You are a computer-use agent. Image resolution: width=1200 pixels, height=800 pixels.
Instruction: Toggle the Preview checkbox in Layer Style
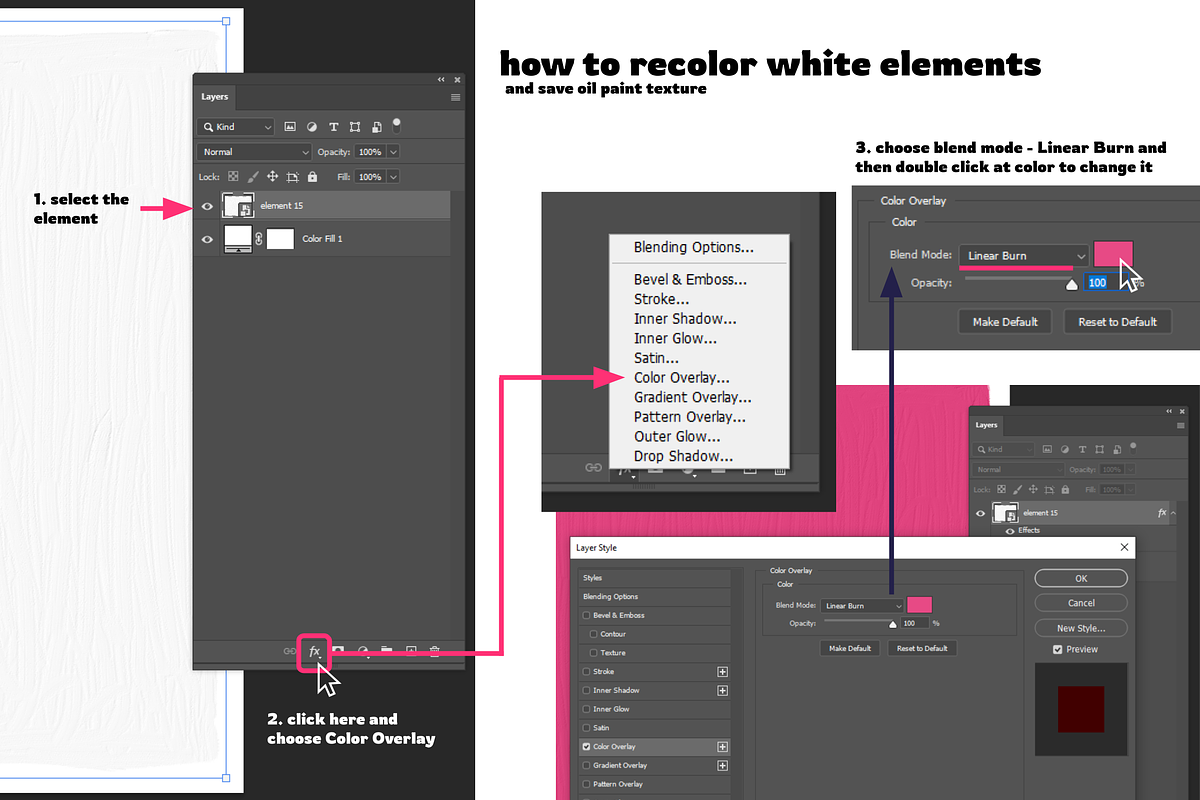tap(1058, 649)
